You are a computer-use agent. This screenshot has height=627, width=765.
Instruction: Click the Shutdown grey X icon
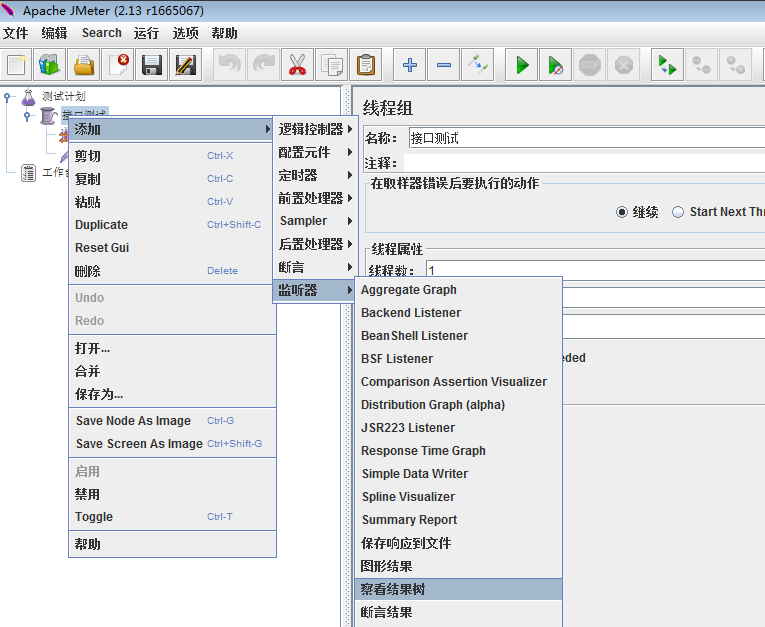coord(624,64)
